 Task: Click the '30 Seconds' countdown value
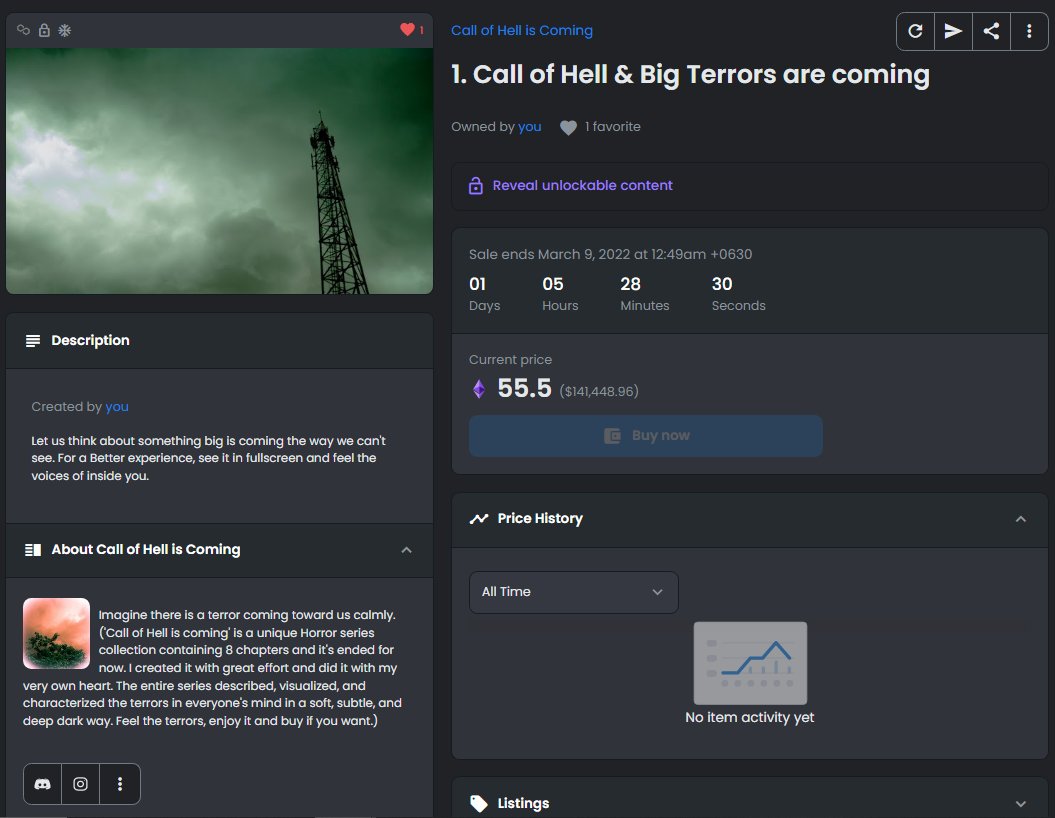tap(738, 294)
